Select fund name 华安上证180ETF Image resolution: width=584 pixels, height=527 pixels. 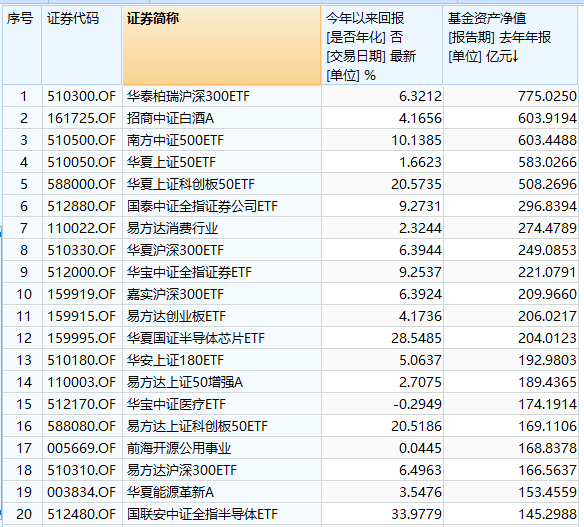(x=175, y=360)
